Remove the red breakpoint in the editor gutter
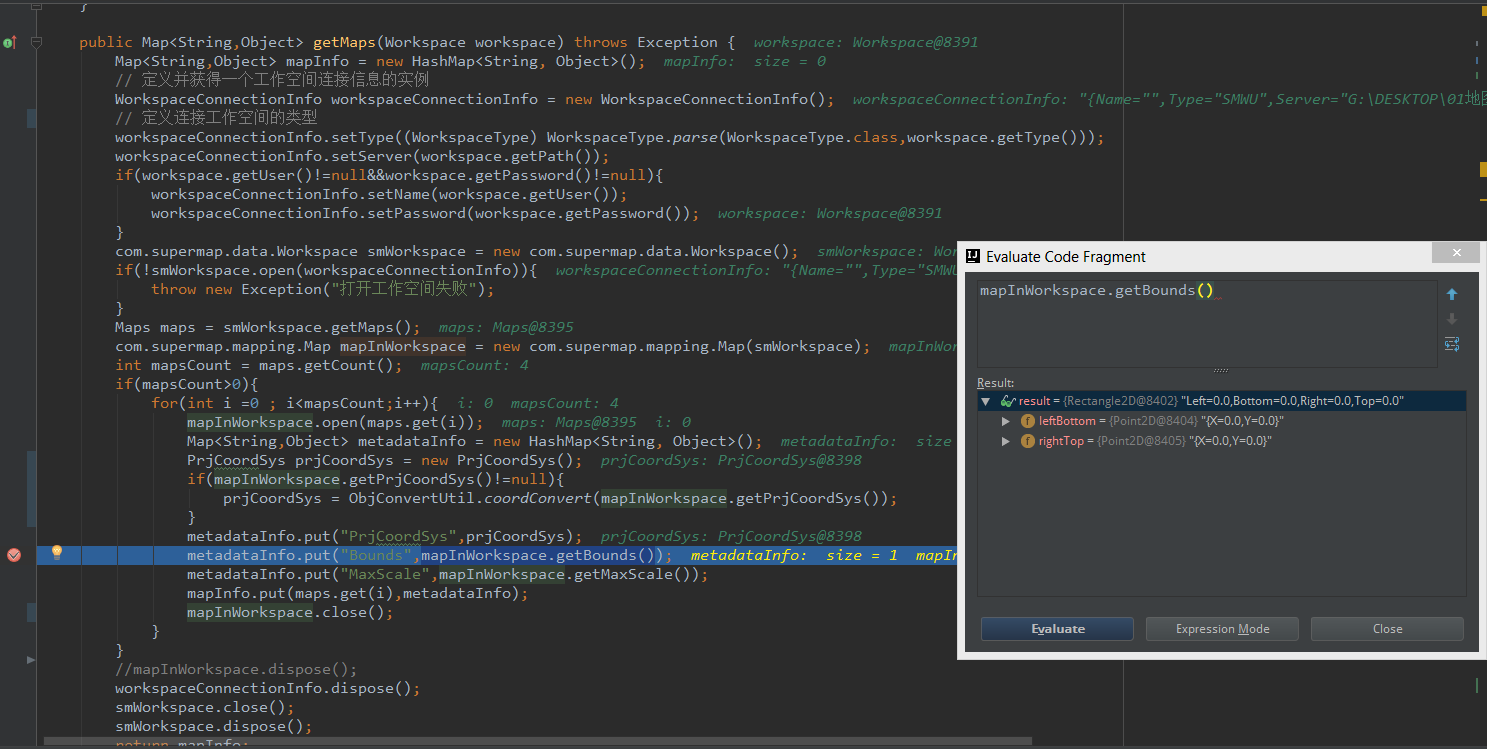 coord(14,555)
